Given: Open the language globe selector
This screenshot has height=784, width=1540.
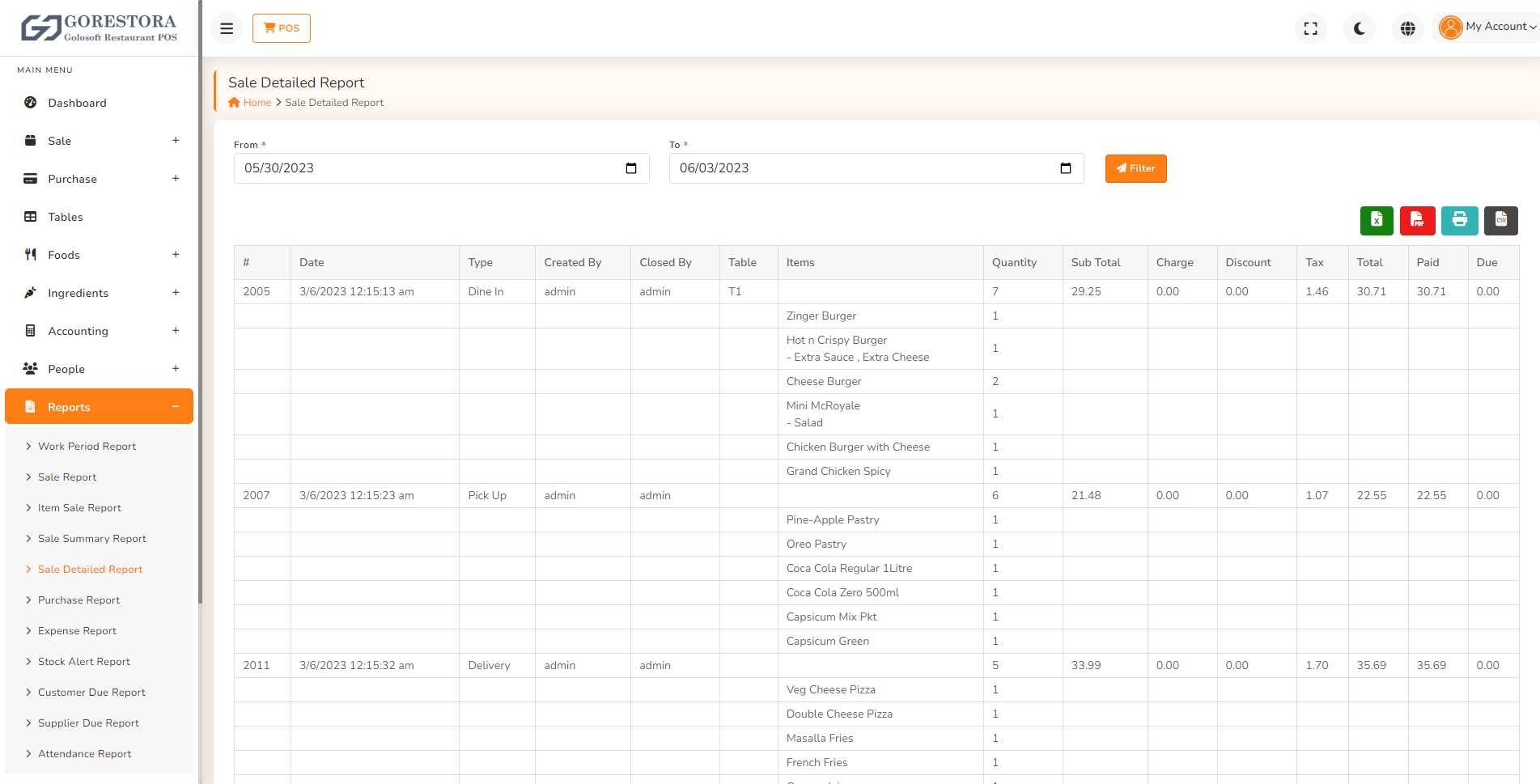Looking at the screenshot, I should [x=1408, y=28].
